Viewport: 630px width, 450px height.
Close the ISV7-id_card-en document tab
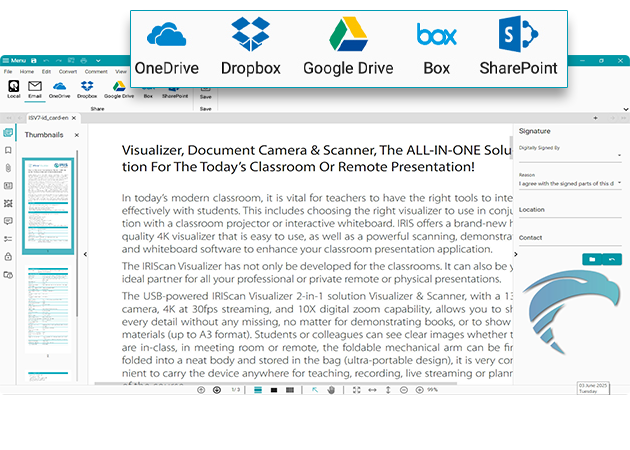(74, 118)
